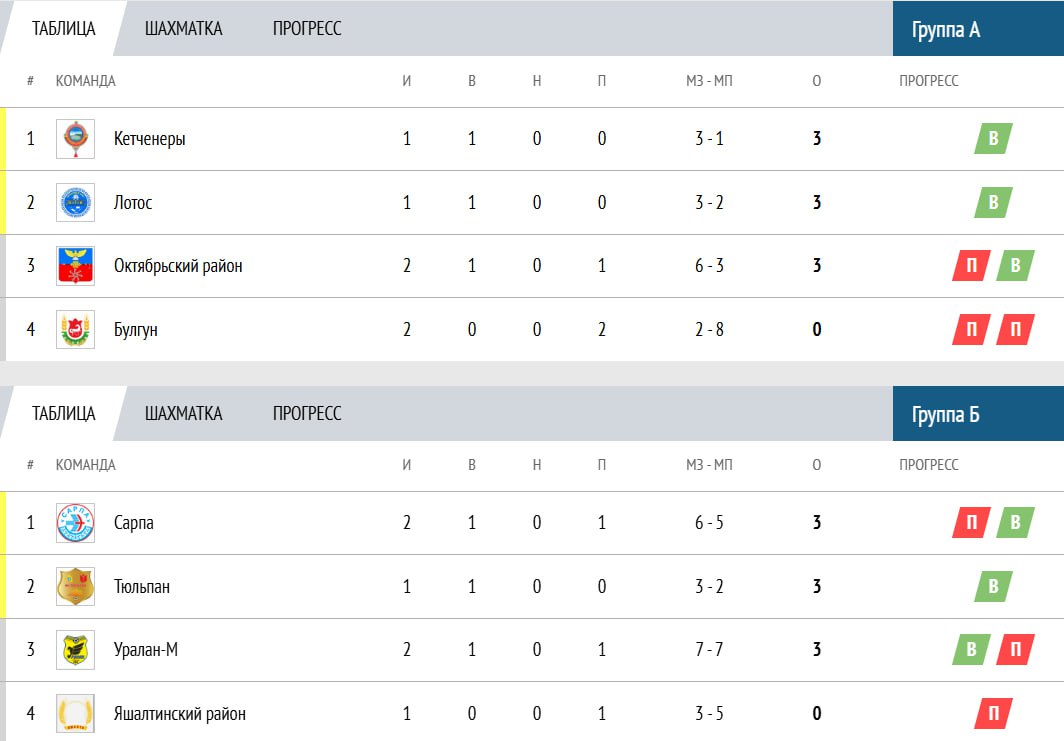Click Яшалтинский район red П result badge
Viewport: 1064px width, 741px height.
point(993,713)
